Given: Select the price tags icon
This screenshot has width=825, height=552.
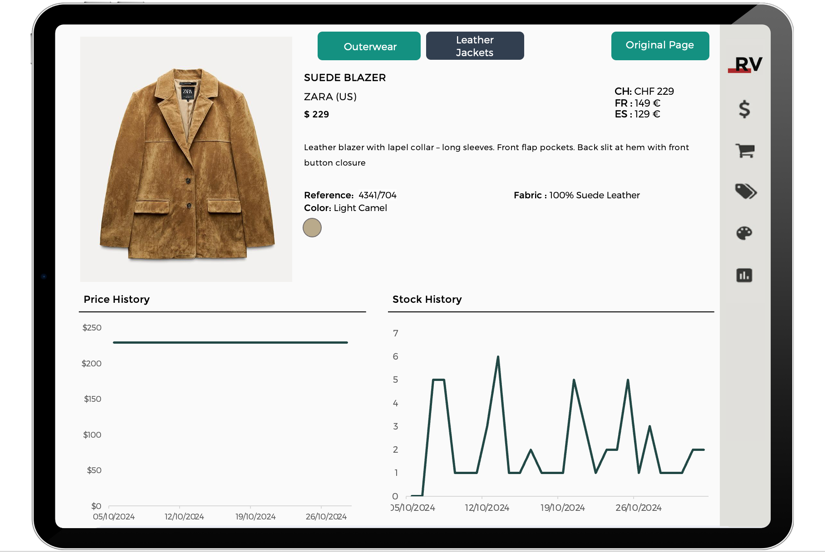Looking at the screenshot, I should pyautogui.click(x=745, y=191).
